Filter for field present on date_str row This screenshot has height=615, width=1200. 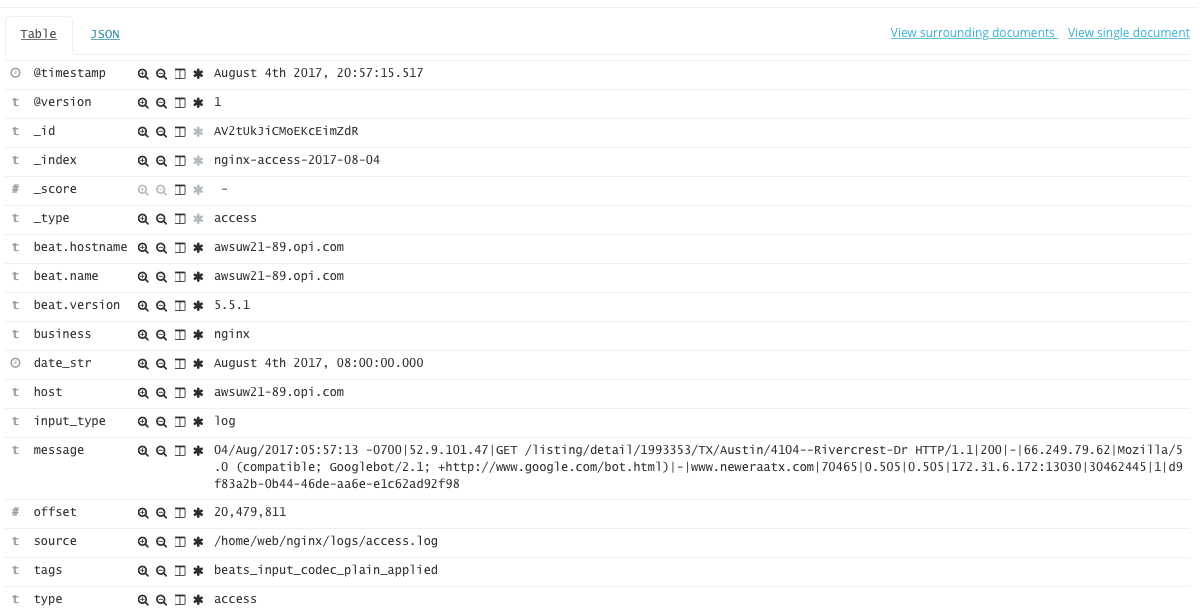[198, 364]
